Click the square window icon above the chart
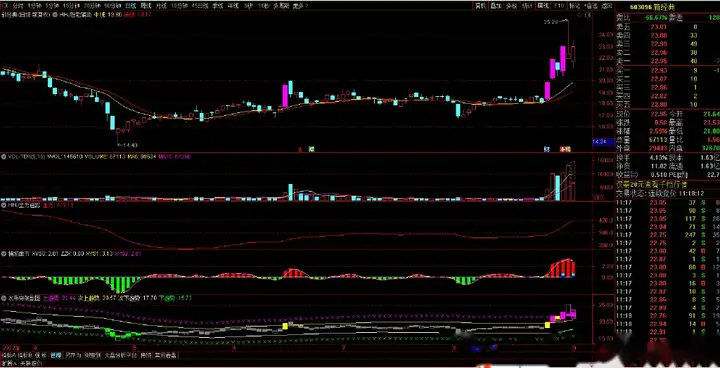Screen dimensions: 720x368 coord(588,15)
